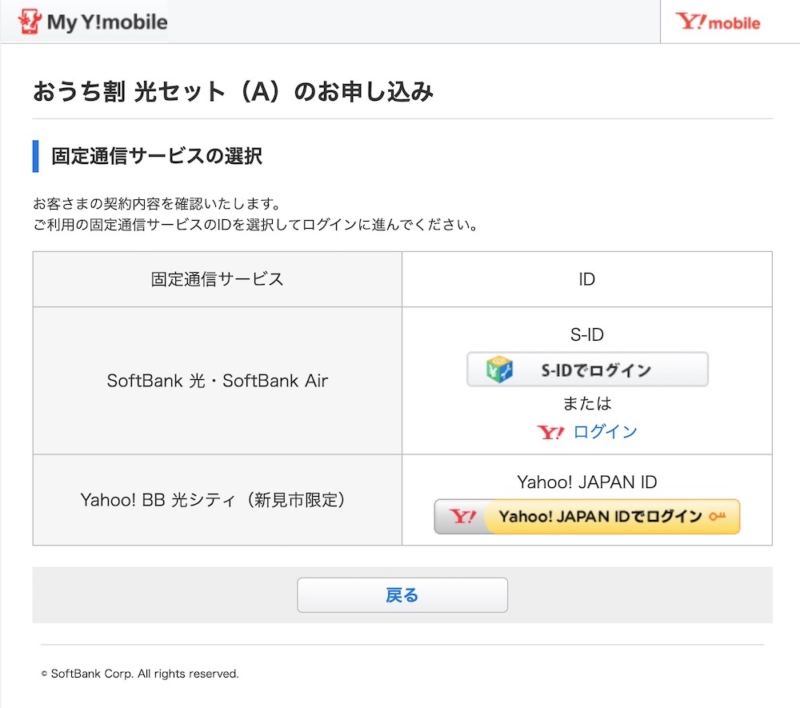
Task: Click the Yahoo! JAPAN ID label text
Action: pyautogui.click(x=587, y=482)
